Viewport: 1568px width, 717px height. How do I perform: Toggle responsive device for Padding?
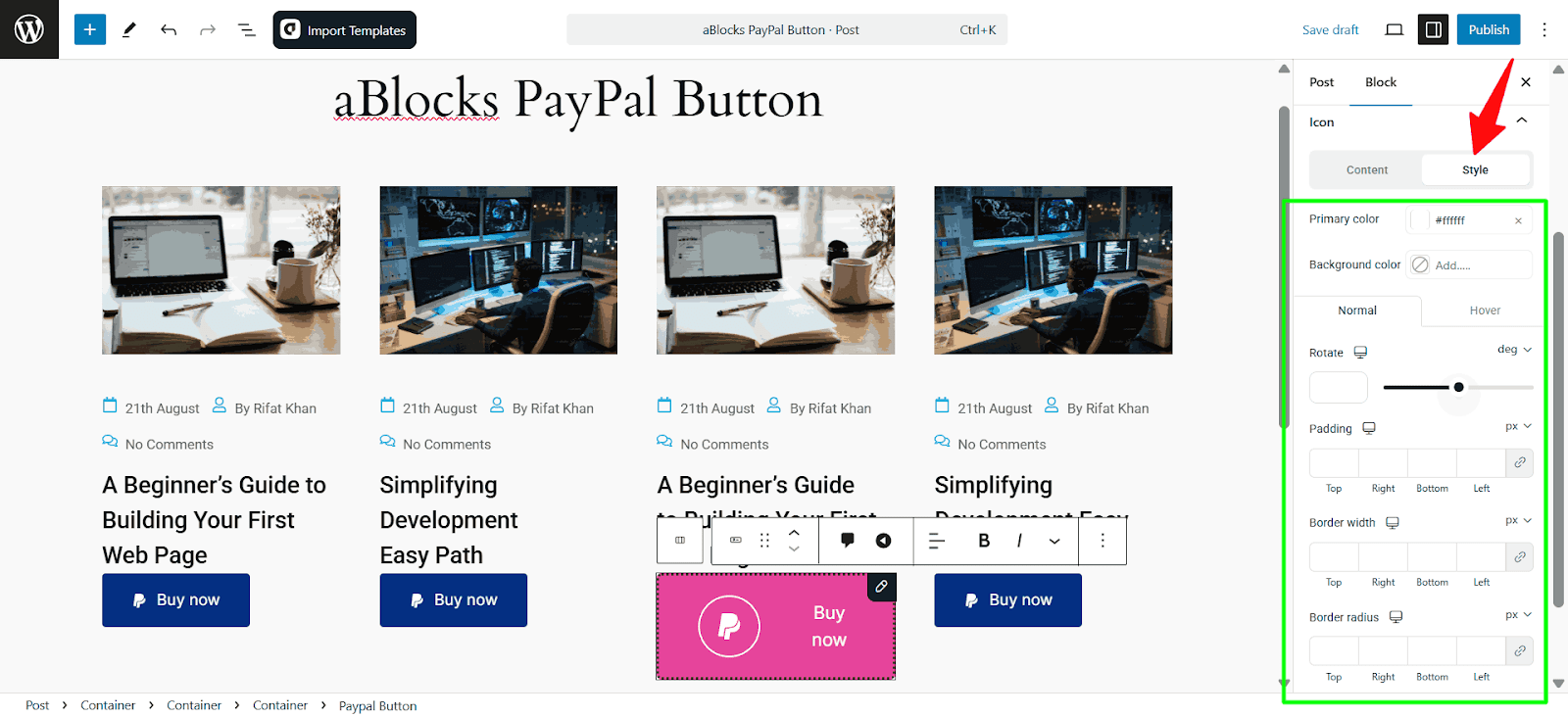click(1369, 428)
